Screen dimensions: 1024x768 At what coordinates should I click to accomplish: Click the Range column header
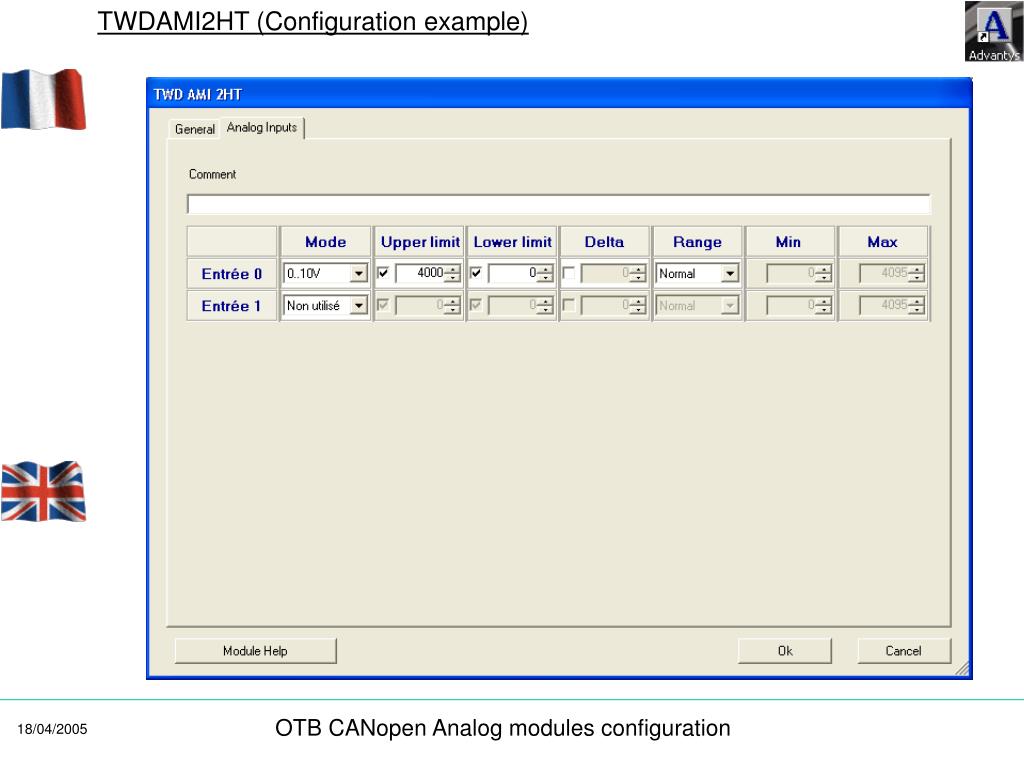click(697, 242)
